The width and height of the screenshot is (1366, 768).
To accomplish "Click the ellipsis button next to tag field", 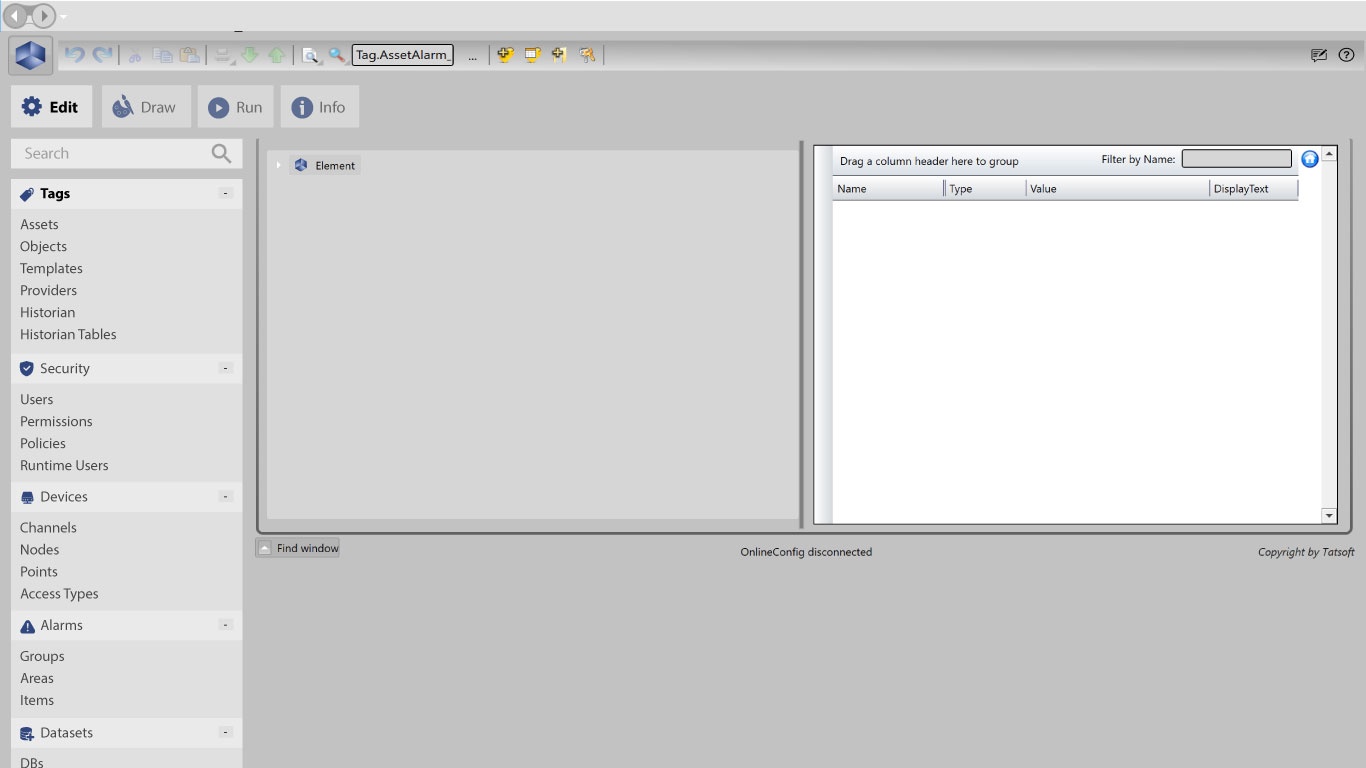I will (472, 56).
